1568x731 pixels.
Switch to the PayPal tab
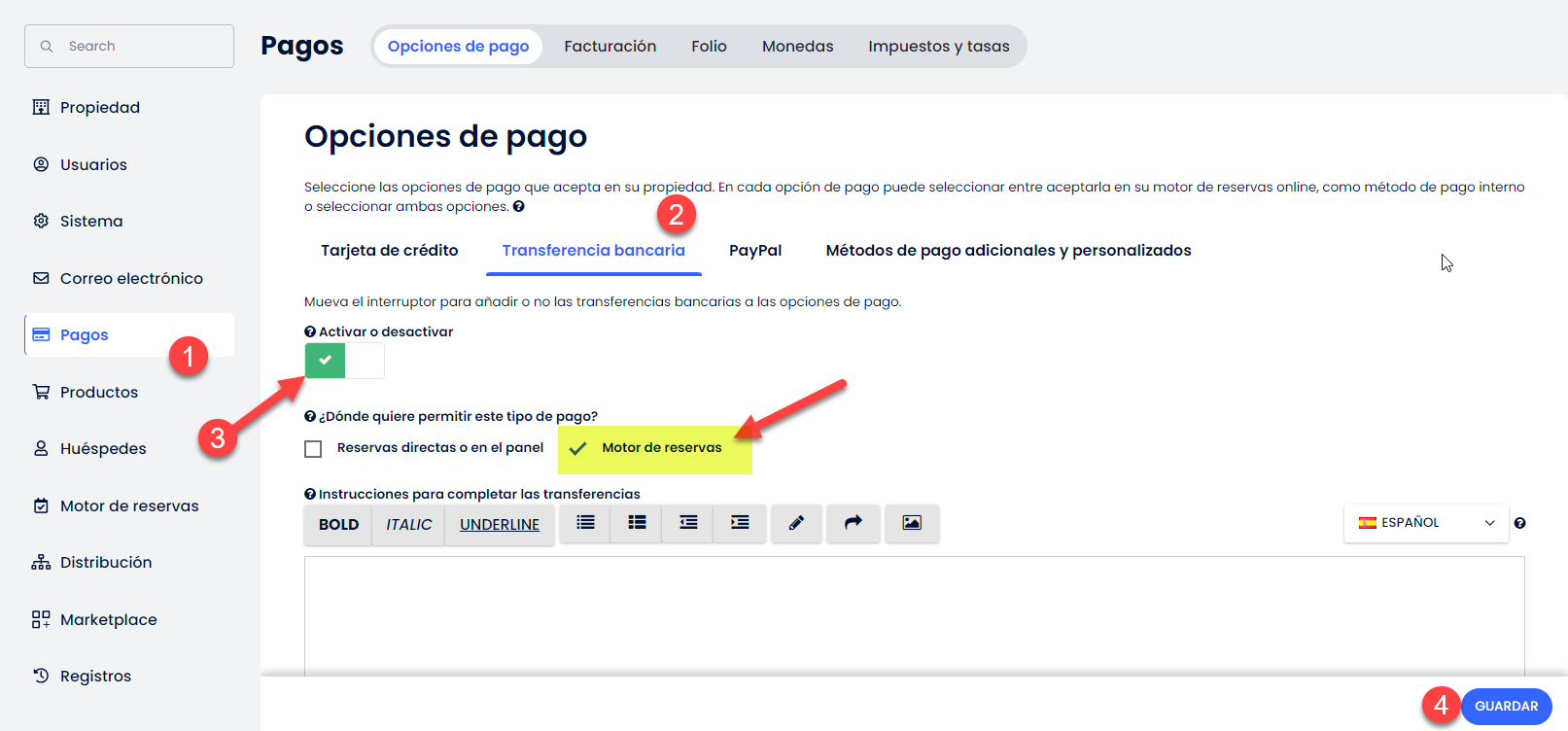(754, 251)
